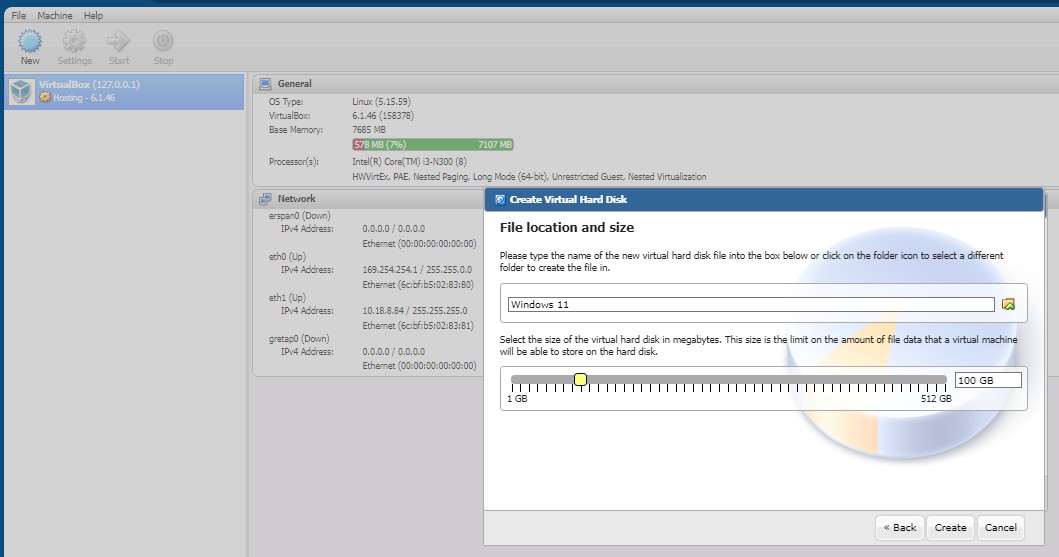Click the '512 GB' slider maximum label
This screenshot has width=1059, height=557.
[x=936, y=399]
